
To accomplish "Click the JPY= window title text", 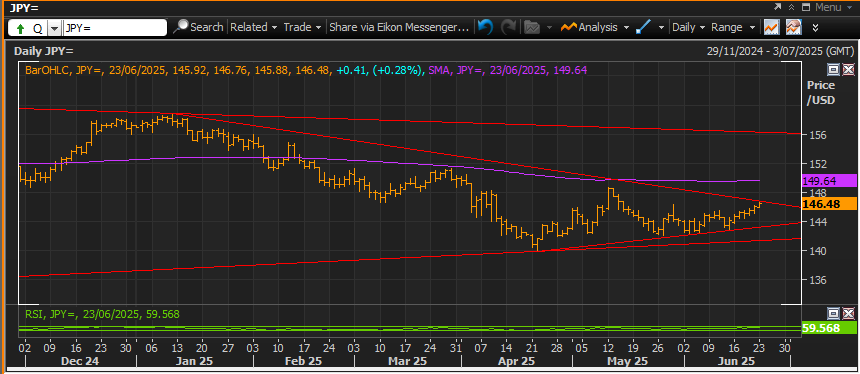I will pyautogui.click(x=24, y=8).
